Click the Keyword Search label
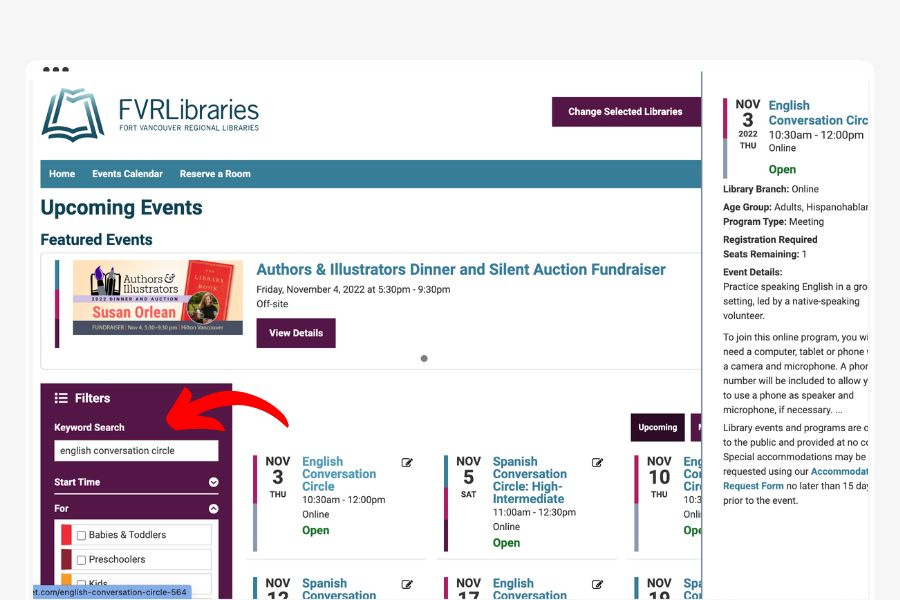 (90, 427)
